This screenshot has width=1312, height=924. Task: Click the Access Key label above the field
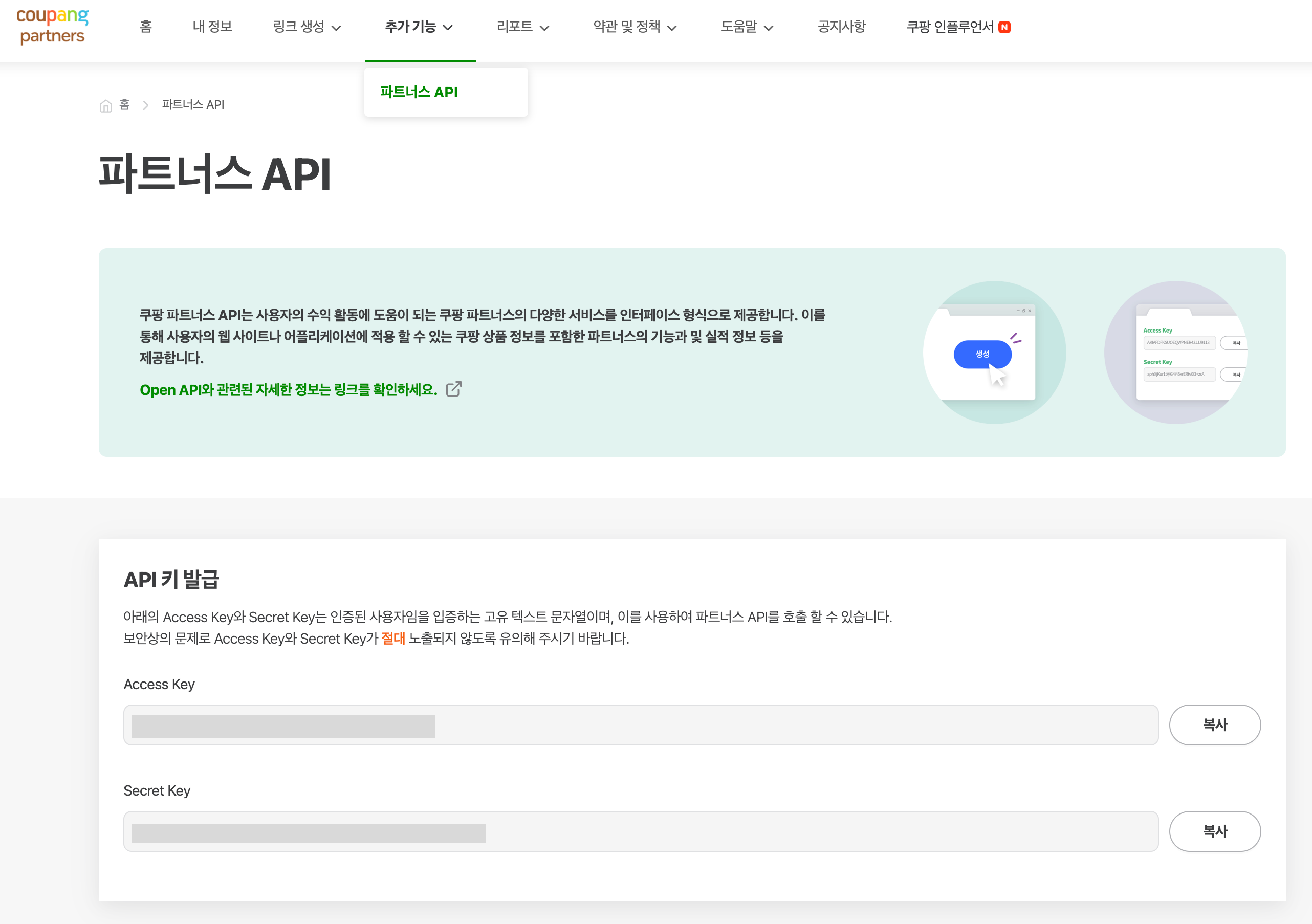159,684
